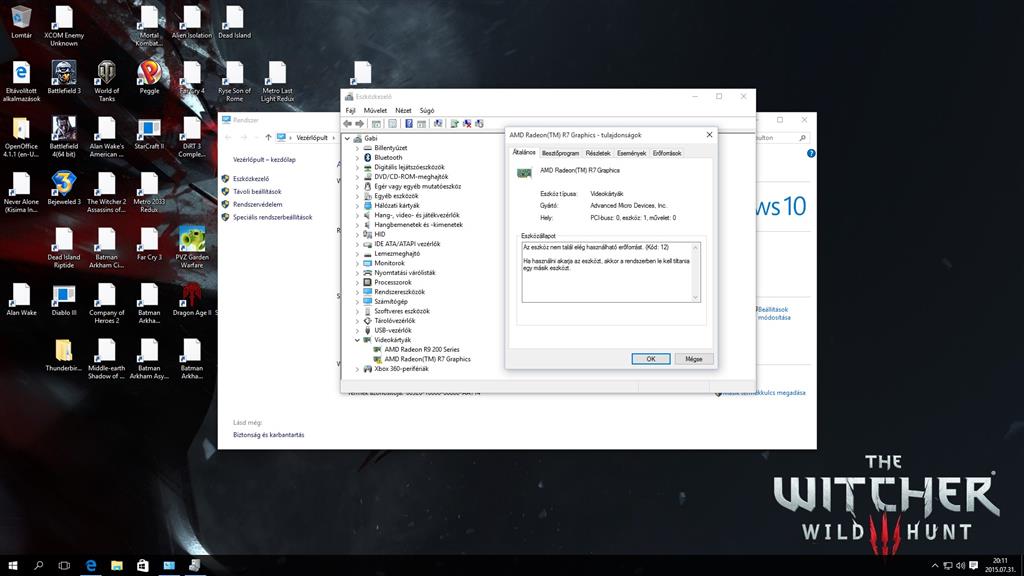Screen dimensions: 1024x576
Task: Open the Fájl menu
Action: point(351,110)
